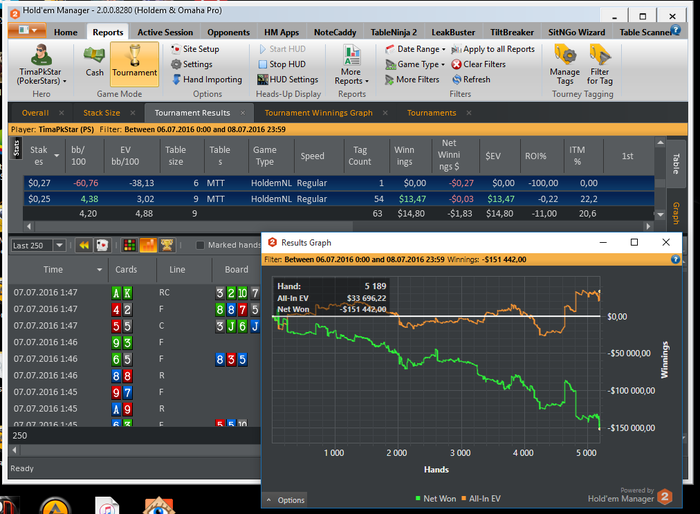700x514 pixels.
Task: Click Stop HUD
Action: (282, 64)
